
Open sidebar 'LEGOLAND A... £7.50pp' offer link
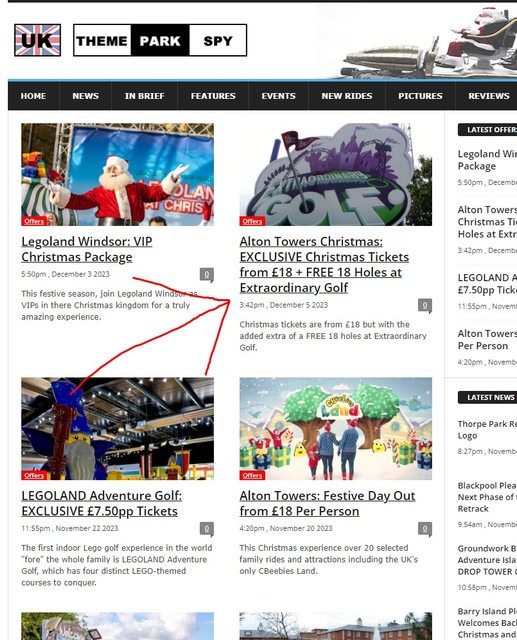(x=487, y=284)
